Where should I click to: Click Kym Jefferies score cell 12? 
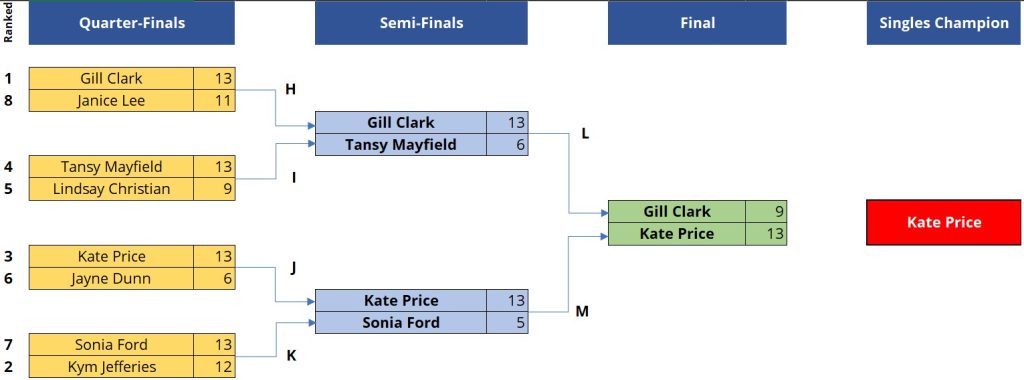click(x=214, y=367)
